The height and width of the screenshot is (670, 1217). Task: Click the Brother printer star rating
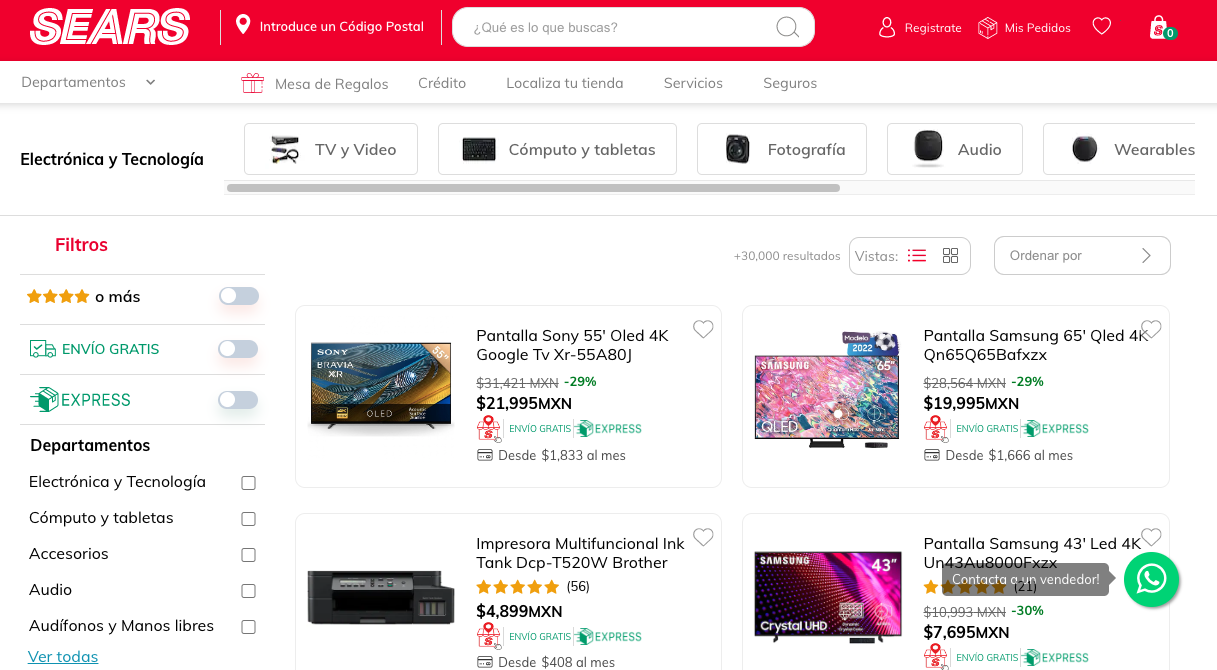click(x=517, y=587)
